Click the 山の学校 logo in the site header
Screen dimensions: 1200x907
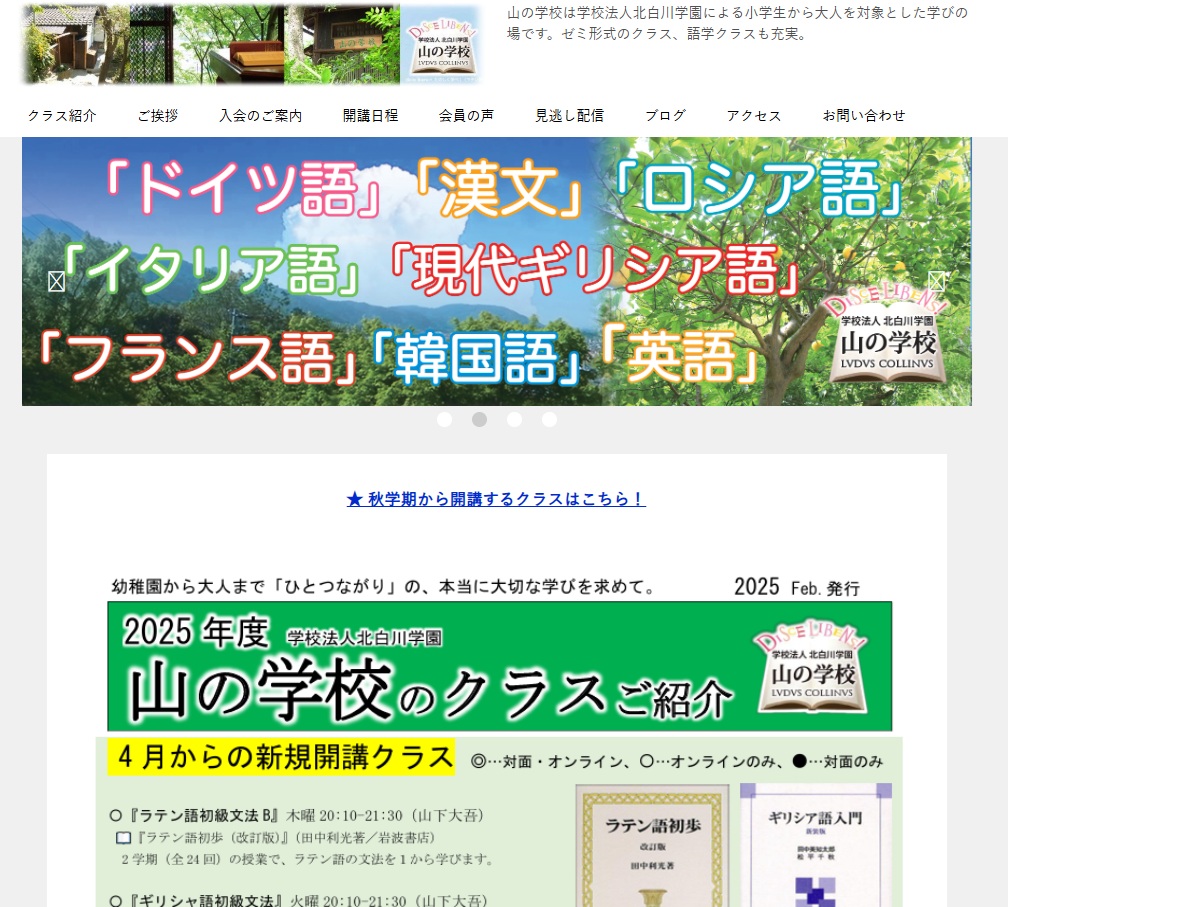(x=251, y=44)
